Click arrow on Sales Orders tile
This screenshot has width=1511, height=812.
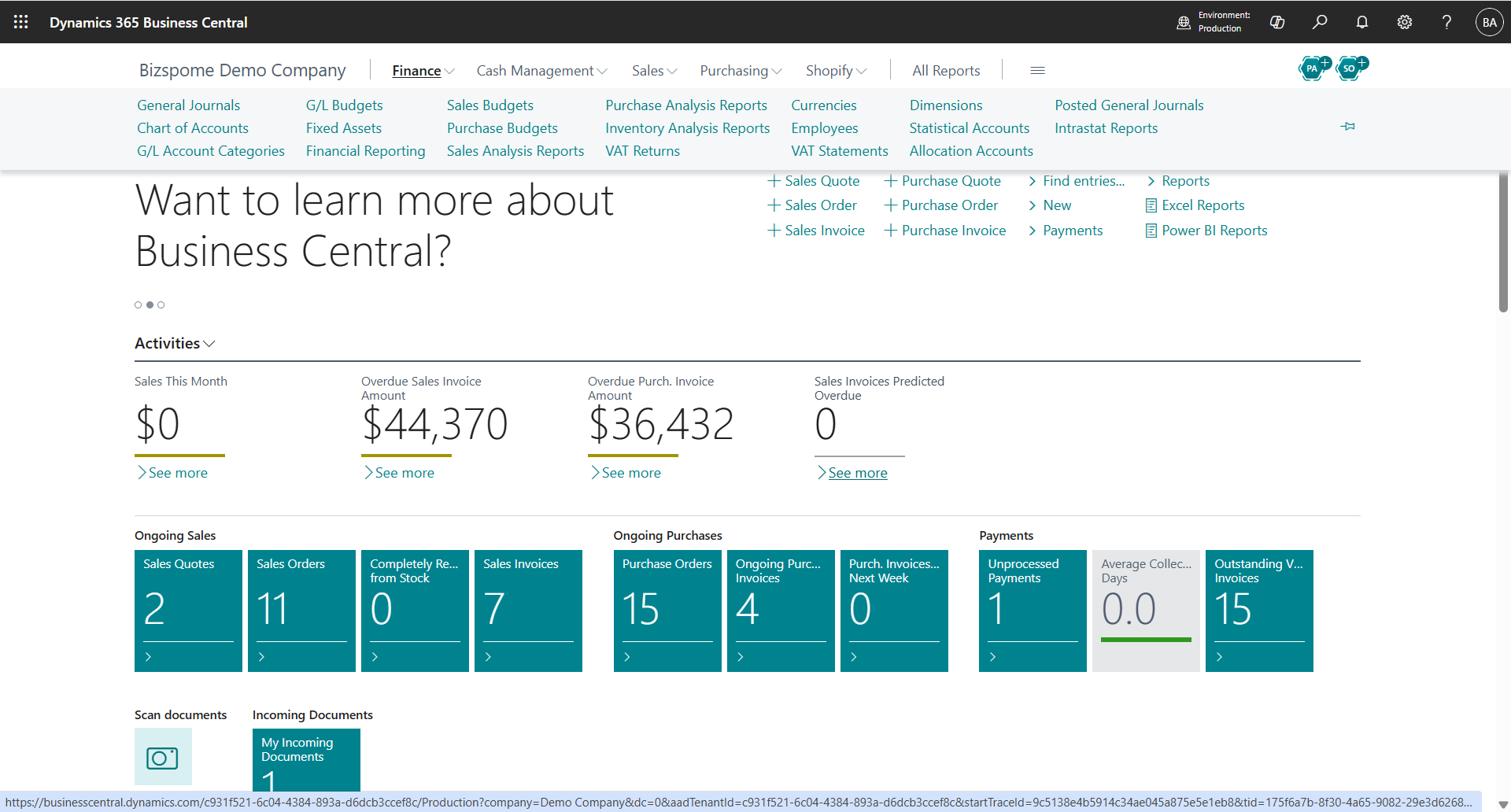coord(261,656)
